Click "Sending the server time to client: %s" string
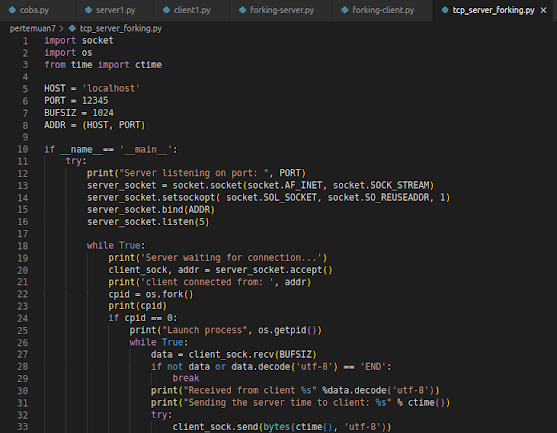 pos(287,402)
